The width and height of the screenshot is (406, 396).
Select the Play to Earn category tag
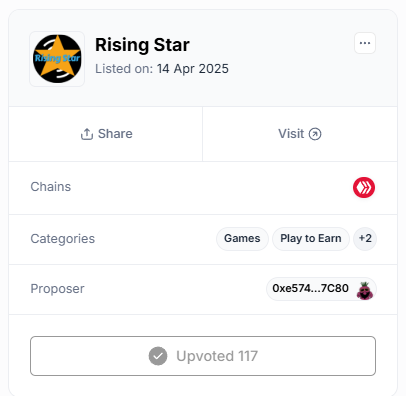(311, 239)
